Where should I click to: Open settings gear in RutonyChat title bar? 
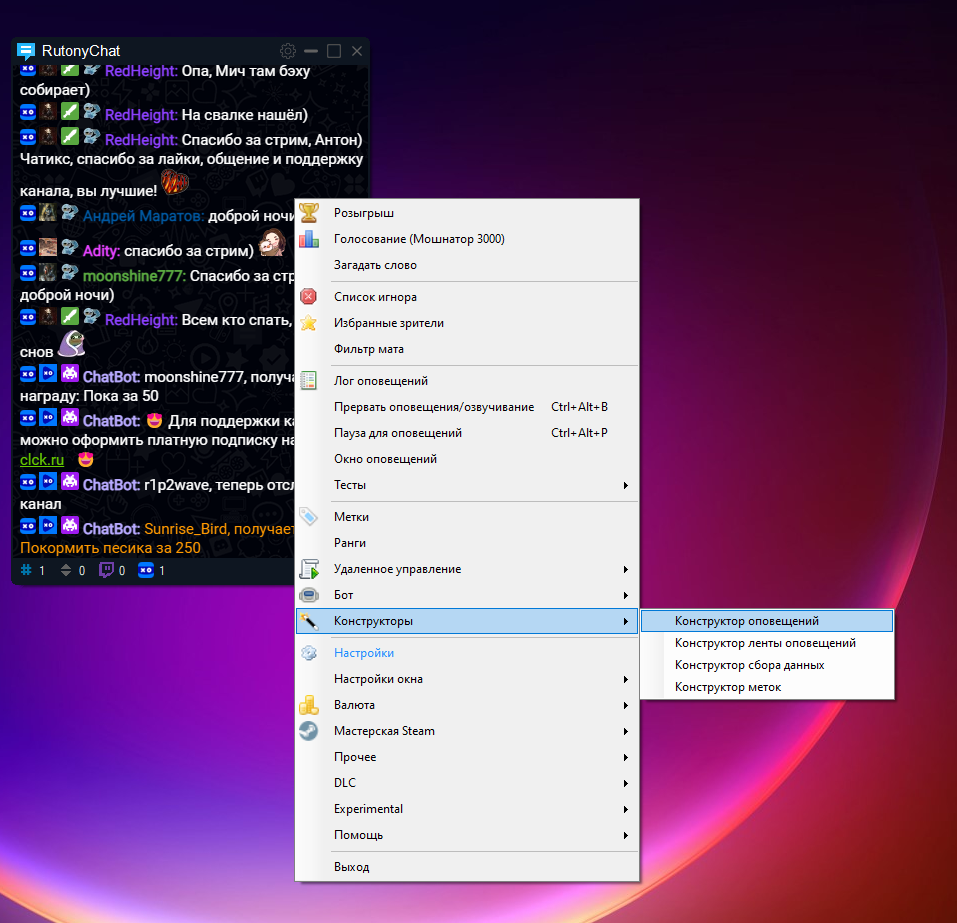point(287,51)
